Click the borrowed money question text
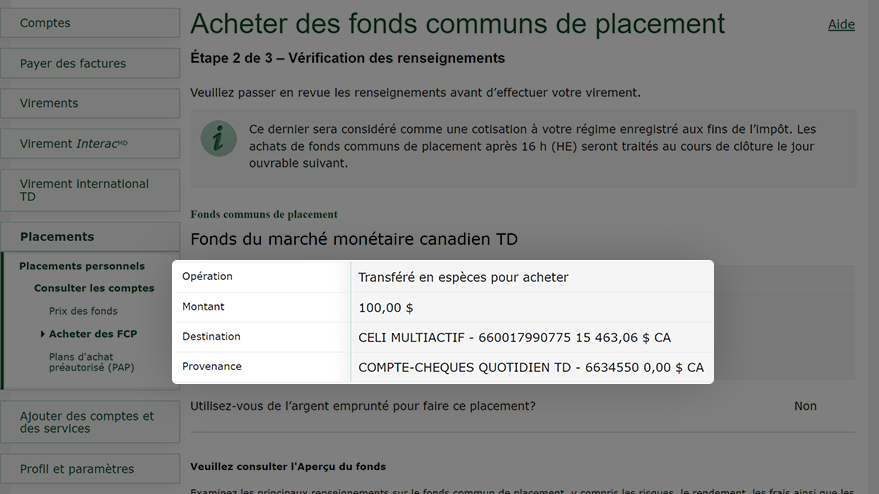The width and height of the screenshot is (879, 494). (363, 406)
